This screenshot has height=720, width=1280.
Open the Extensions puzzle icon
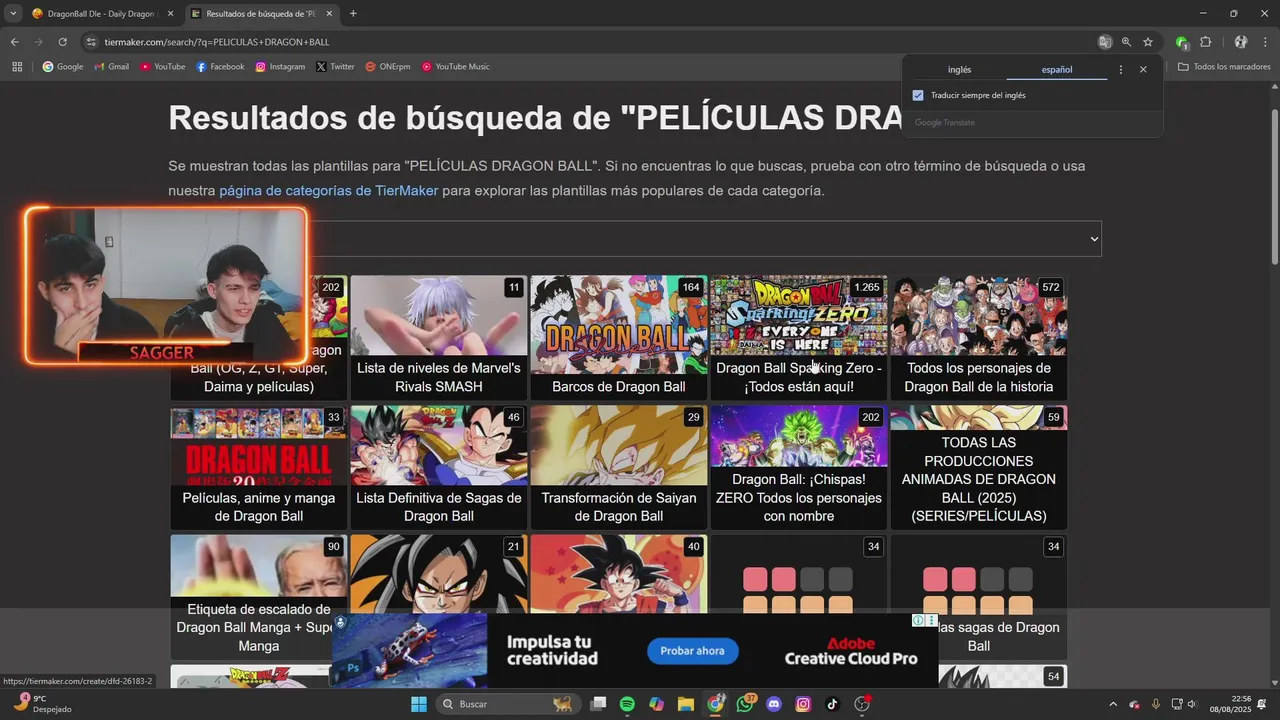1205,42
